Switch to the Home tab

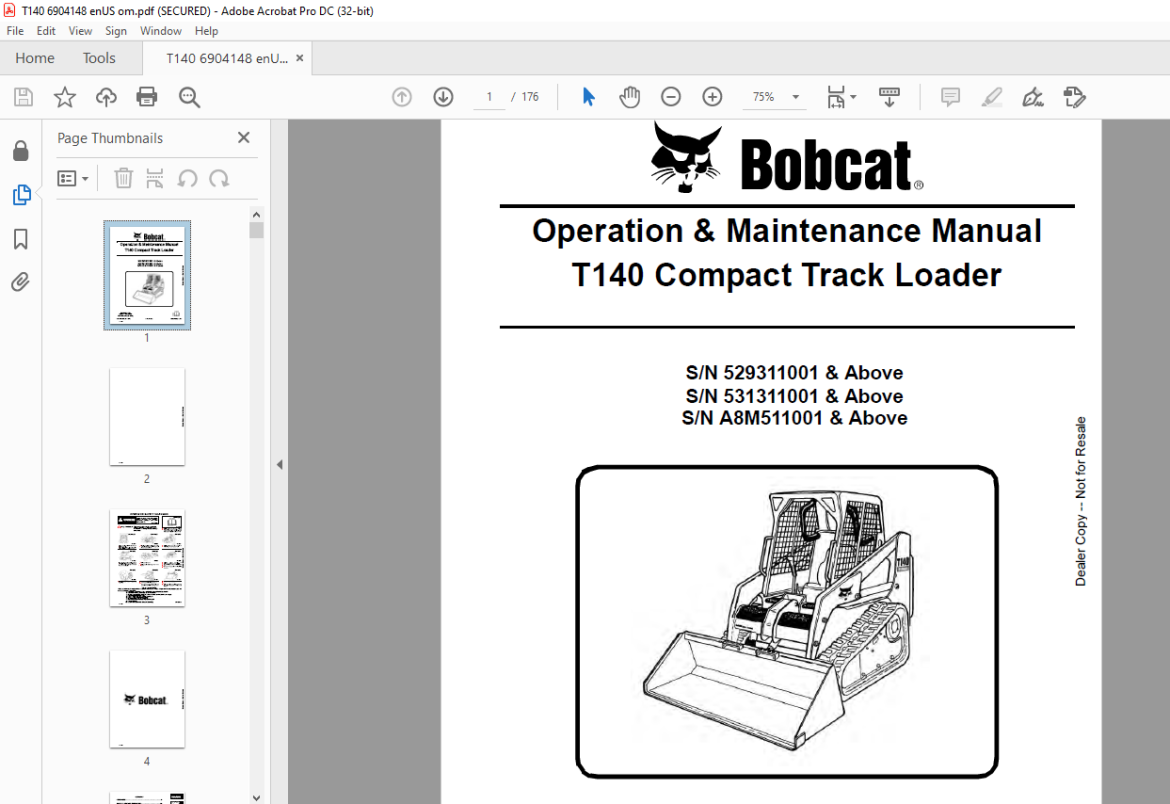34,58
